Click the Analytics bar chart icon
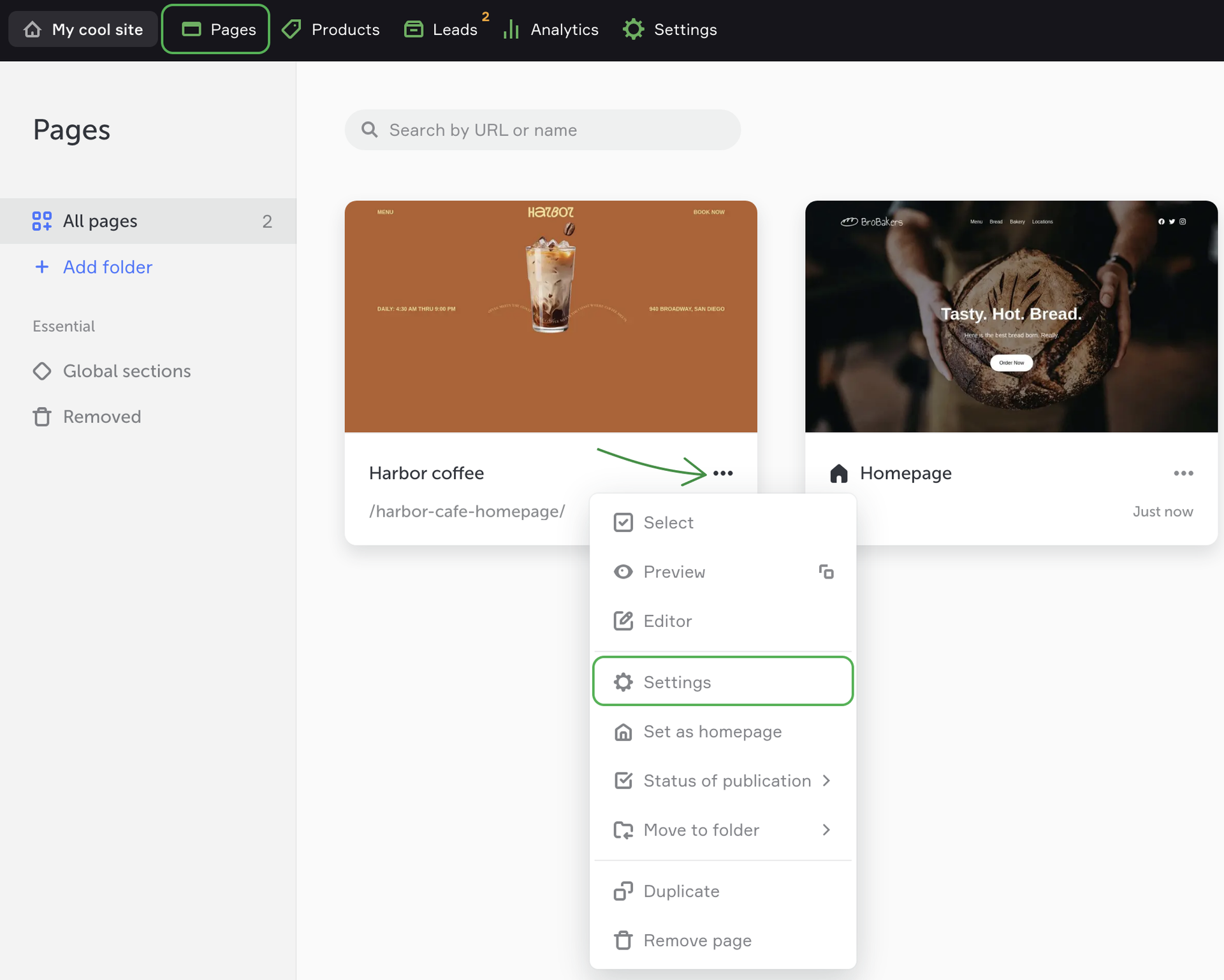The image size is (1224, 980). point(511,29)
